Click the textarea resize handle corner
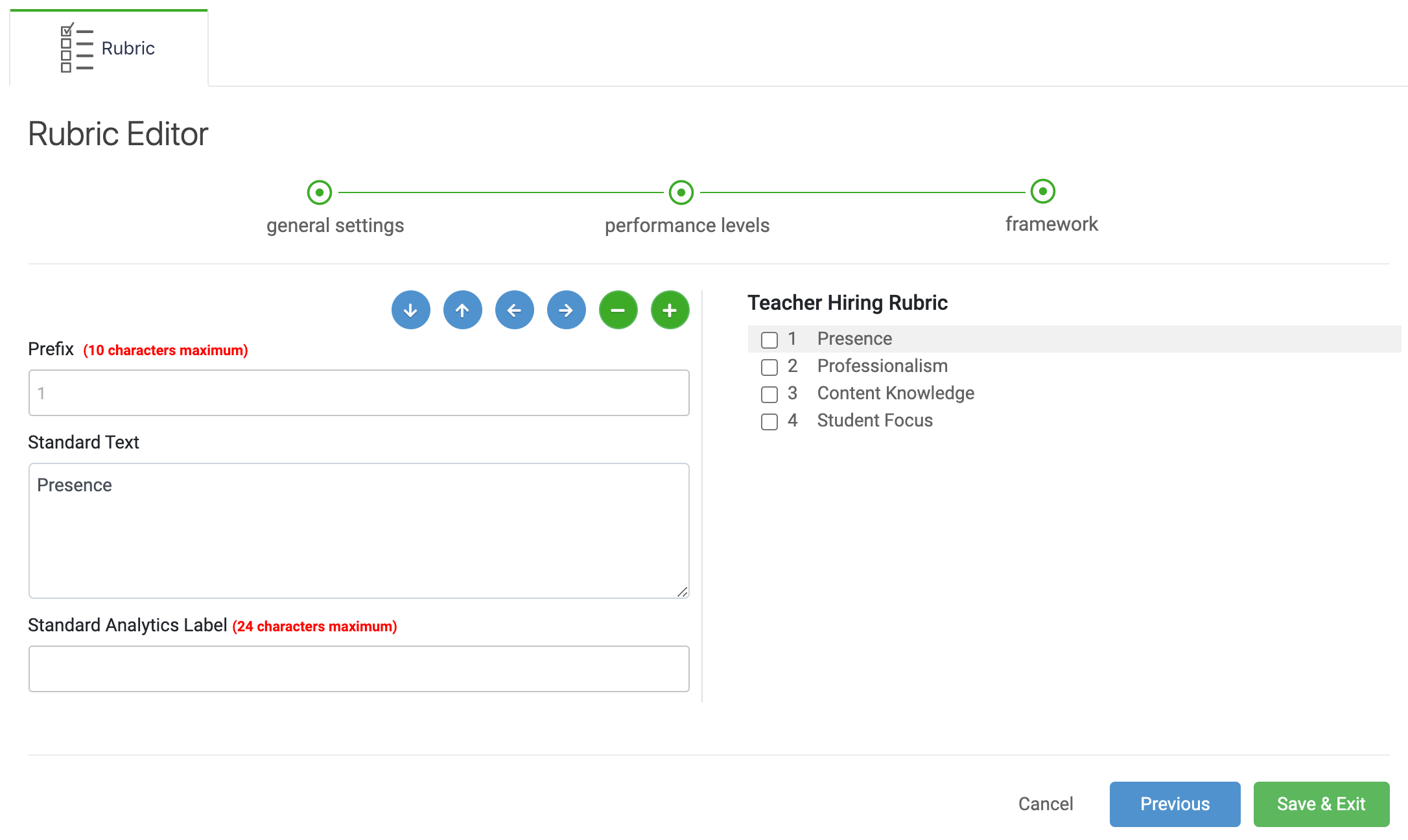Image resolution: width=1408 pixels, height=840 pixels. coord(682,592)
